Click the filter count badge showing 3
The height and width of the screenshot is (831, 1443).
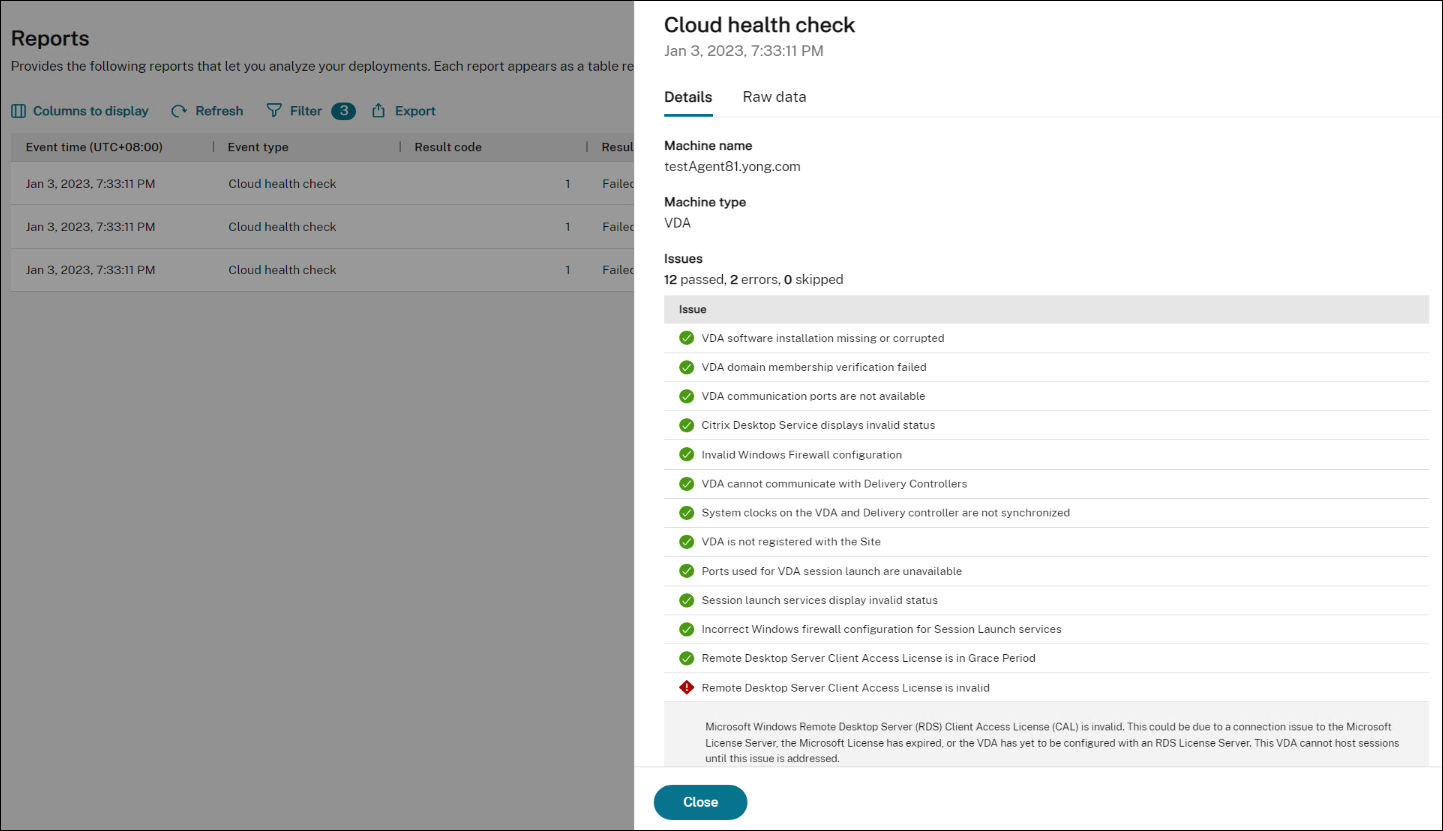tap(343, 111)
